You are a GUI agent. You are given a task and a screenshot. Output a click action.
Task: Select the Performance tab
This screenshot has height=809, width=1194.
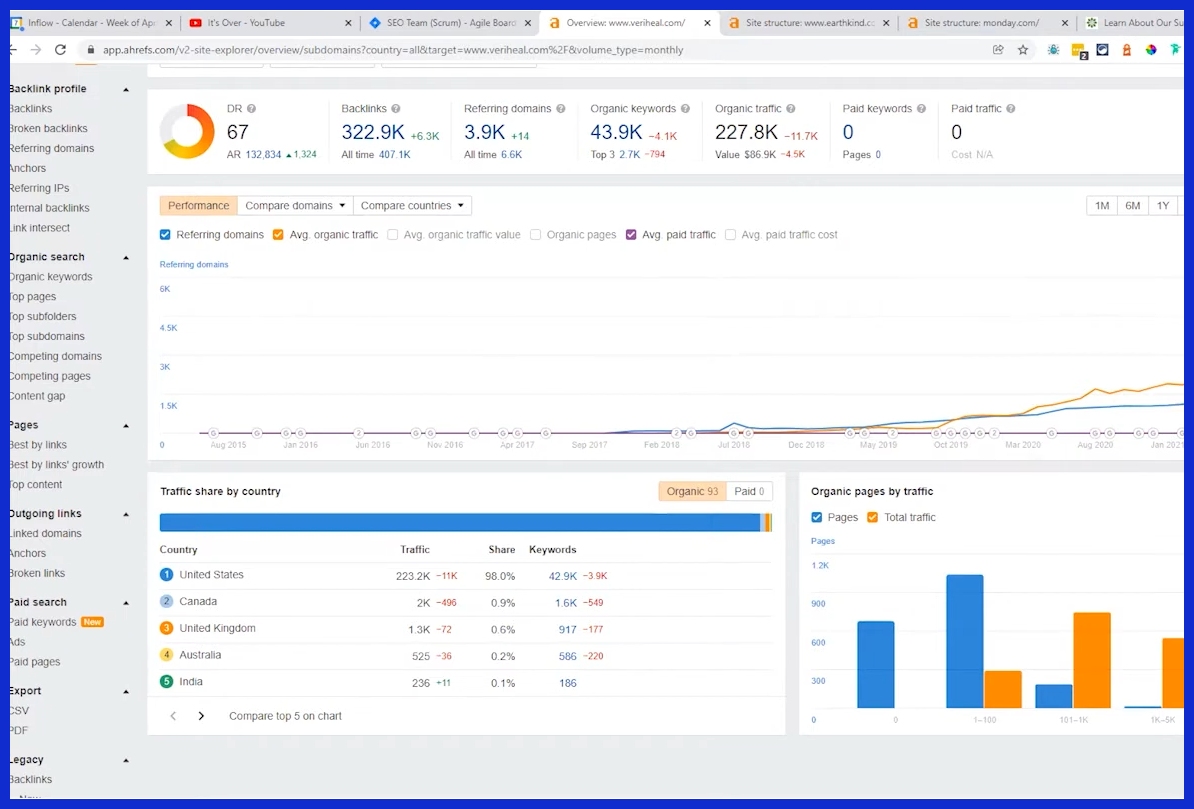point(198,206)
